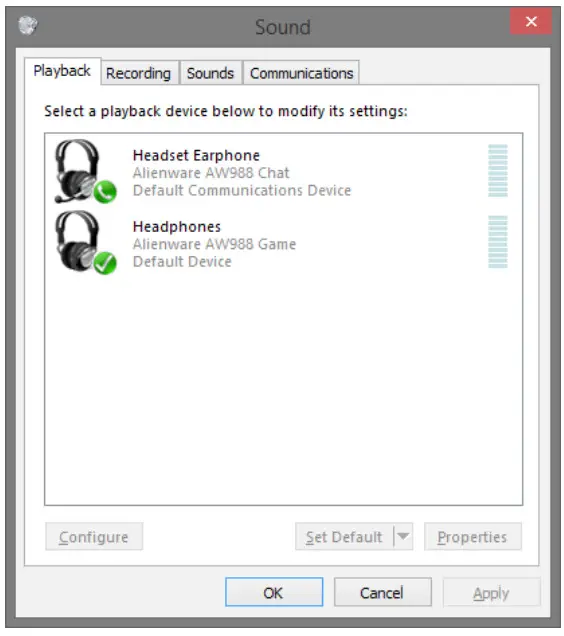Click Headphones volume level meter

pos(498,242)
